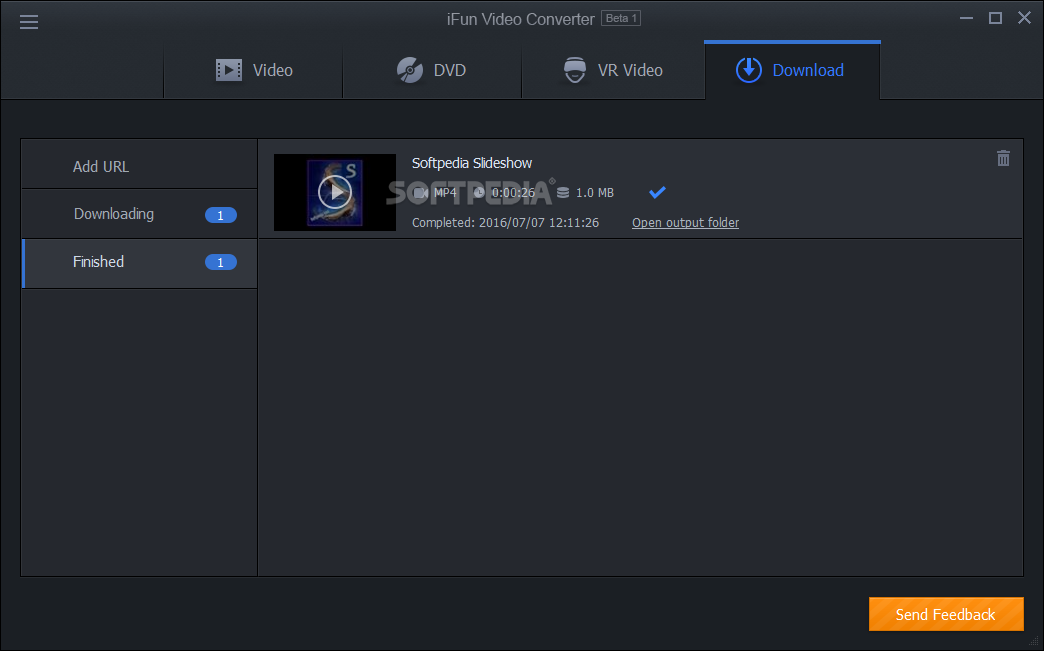This screenshot has width=1044, height=651.
Task: Click the Completed date and time text
Action: [505, 222]
